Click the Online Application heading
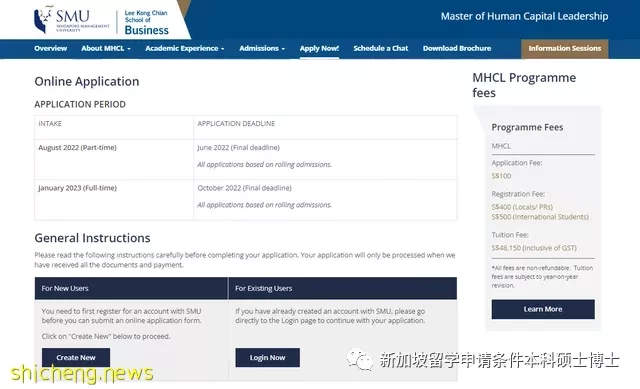The width and height of the screenshot is (640, 389). point(87,81)
